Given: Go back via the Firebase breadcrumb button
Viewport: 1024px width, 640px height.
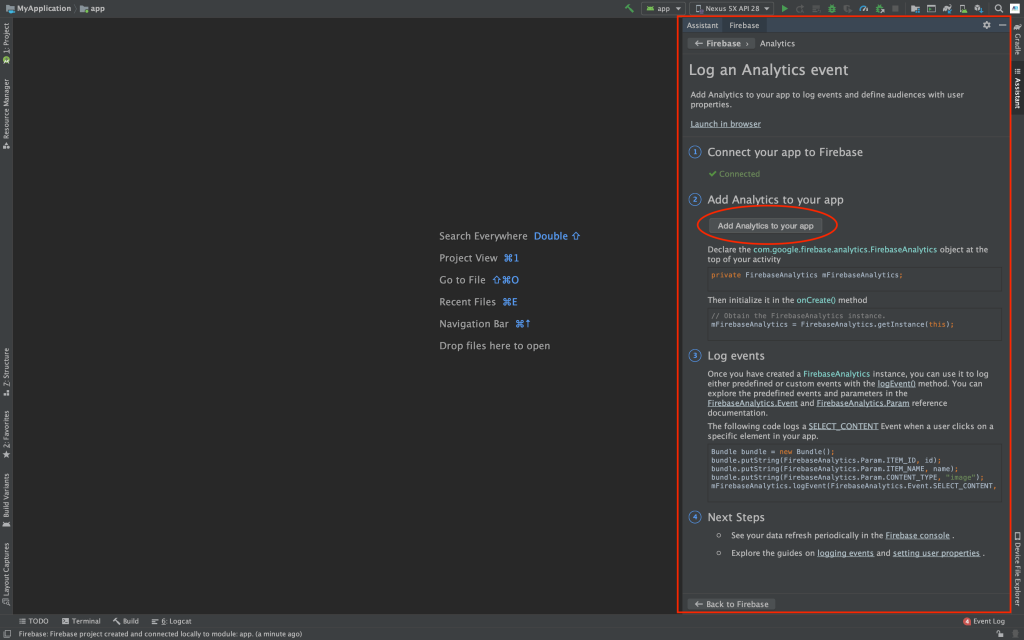Looking at the screenshot, I should click(721, 43).
